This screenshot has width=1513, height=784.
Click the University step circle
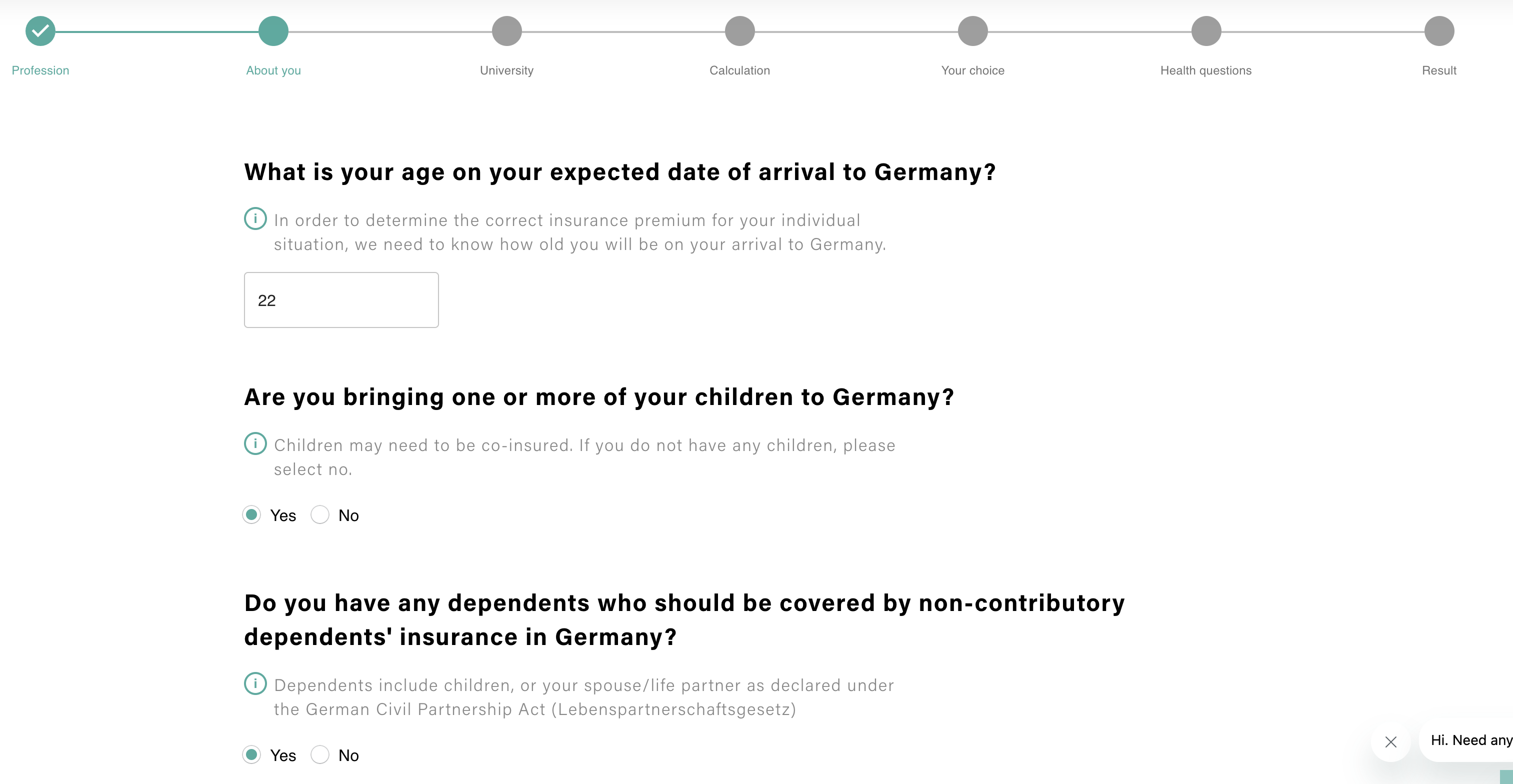click(x=506, y=31)
